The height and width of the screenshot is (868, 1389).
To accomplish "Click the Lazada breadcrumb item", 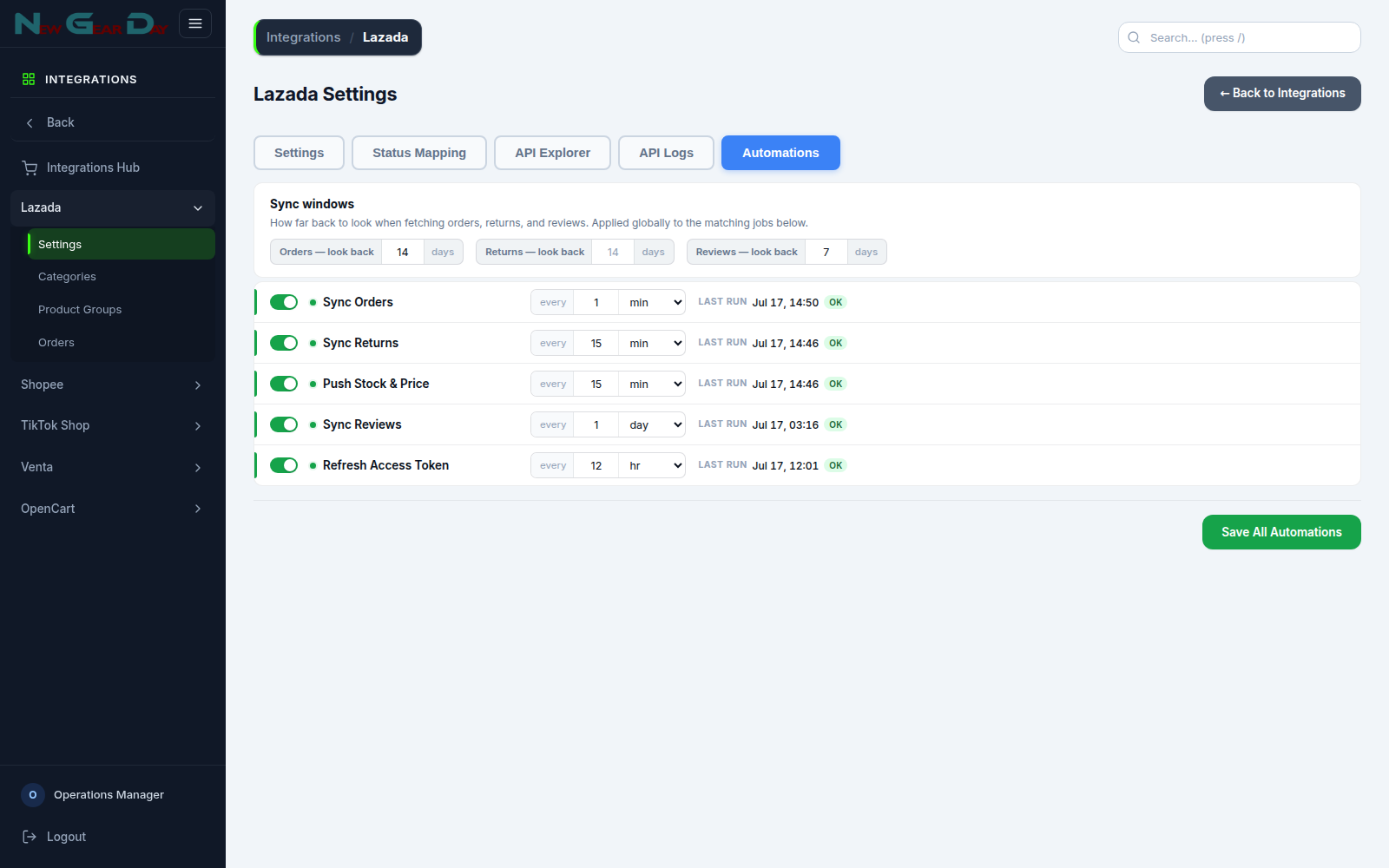I will (x=385, y=37).
